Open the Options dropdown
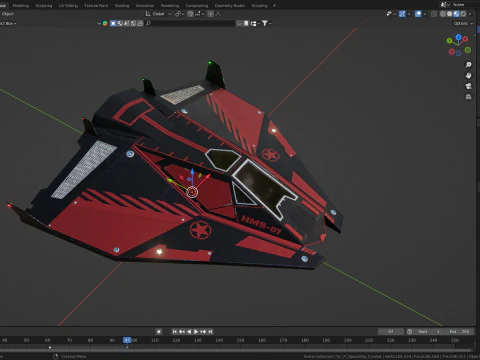Image resolution: width=480 pixels, height=360 pixels. pos(463,23)
